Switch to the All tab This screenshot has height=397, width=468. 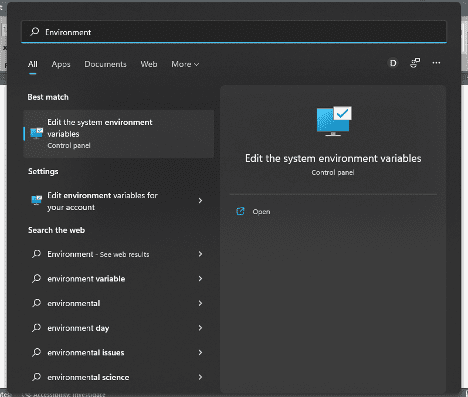33,64
